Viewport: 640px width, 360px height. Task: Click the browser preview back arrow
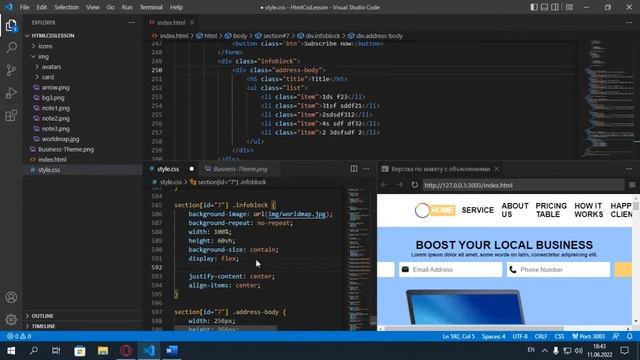[x=384, y=185]
